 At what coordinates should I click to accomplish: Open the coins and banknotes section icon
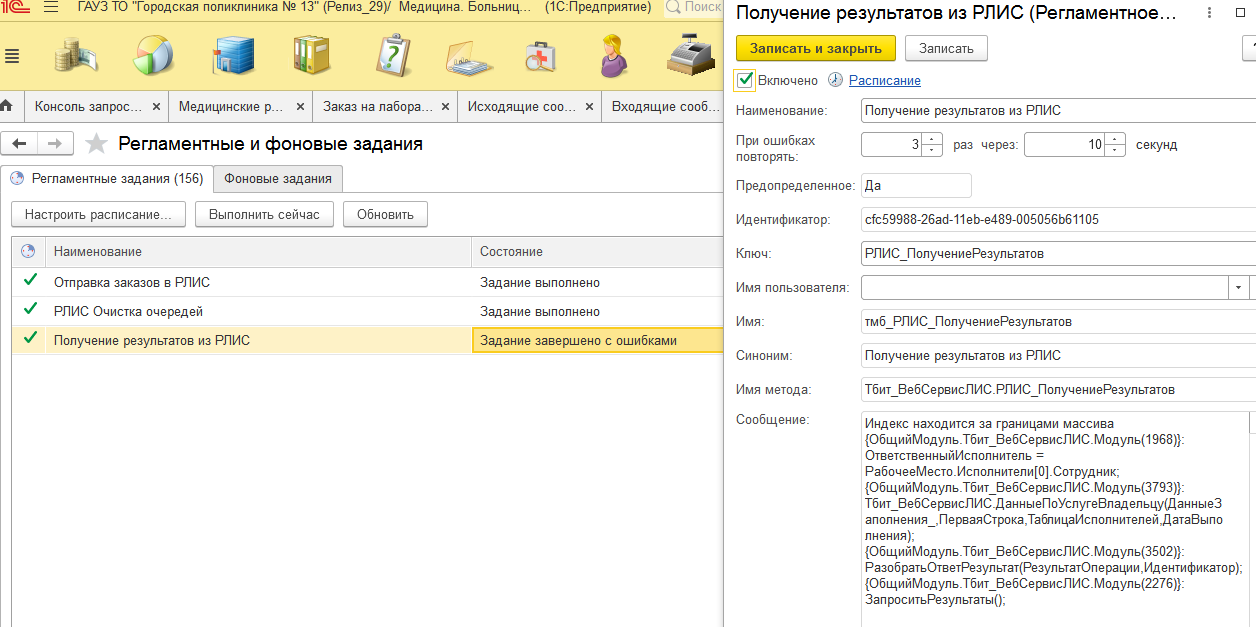click(x=74, y=56)
